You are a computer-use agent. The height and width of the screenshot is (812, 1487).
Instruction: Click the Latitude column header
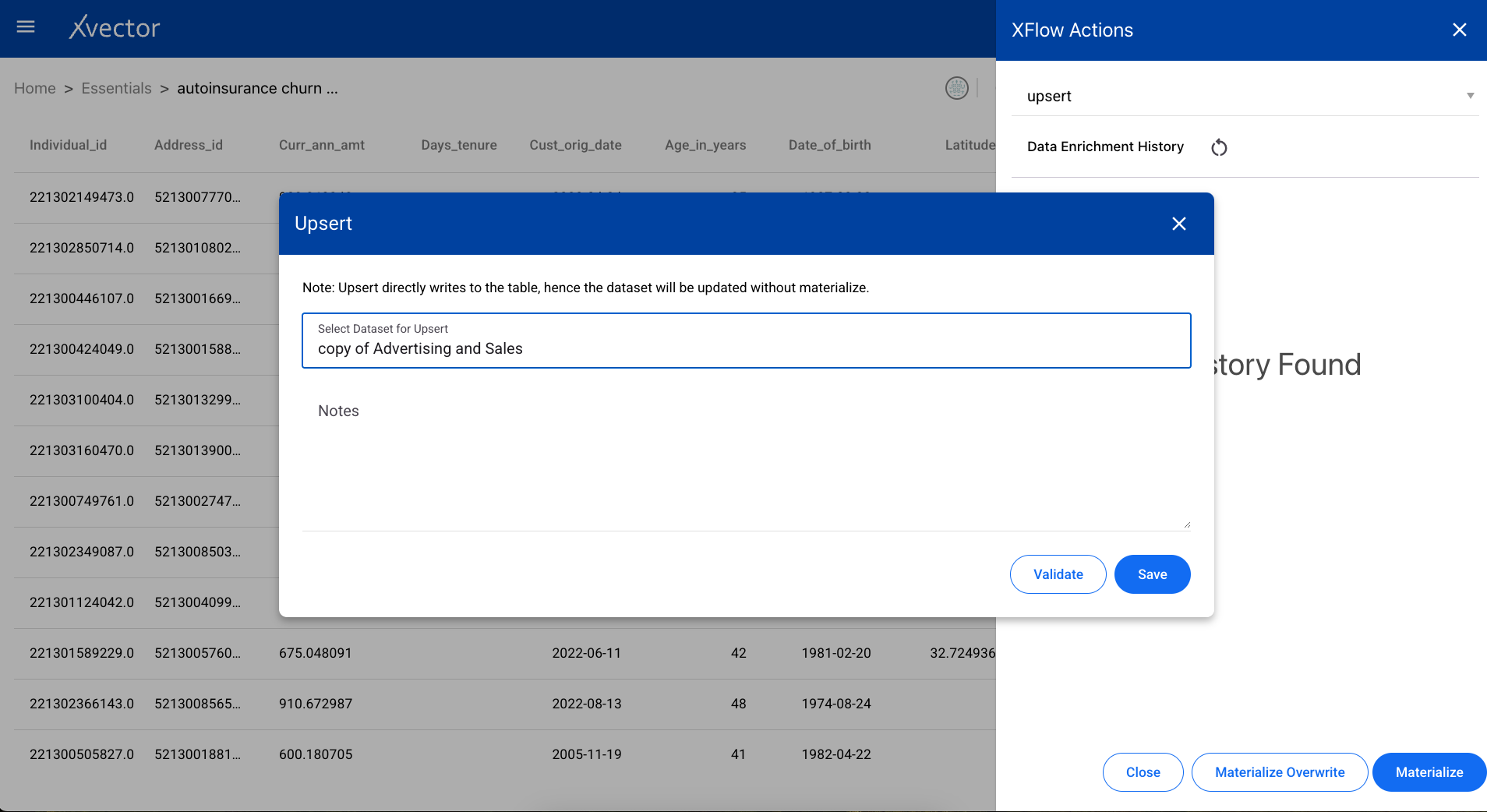click(970, 145)
